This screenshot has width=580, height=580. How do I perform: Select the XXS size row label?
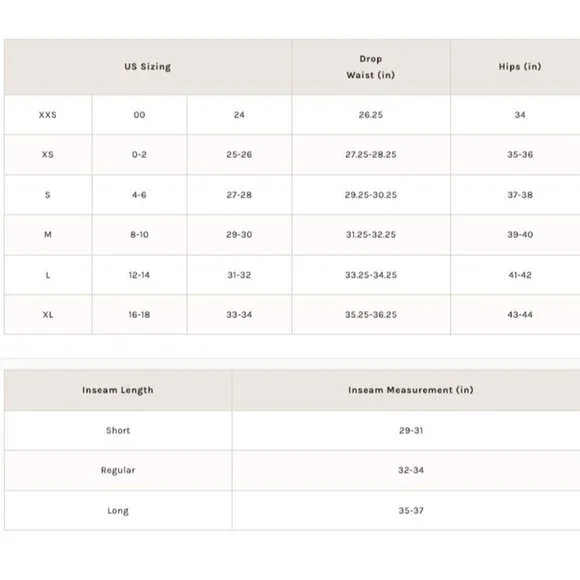[x=48, y=115]
